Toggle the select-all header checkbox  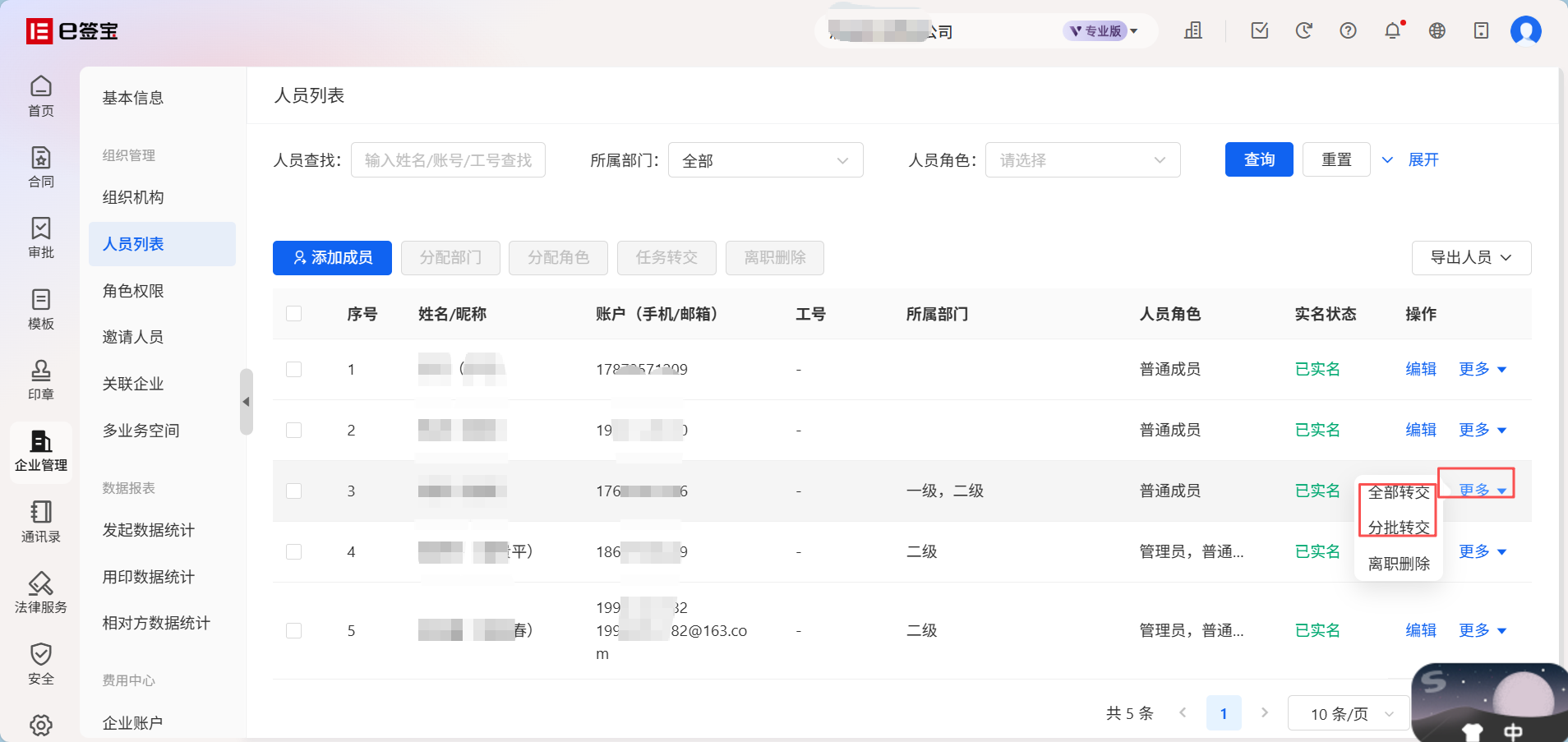point(293,313)
